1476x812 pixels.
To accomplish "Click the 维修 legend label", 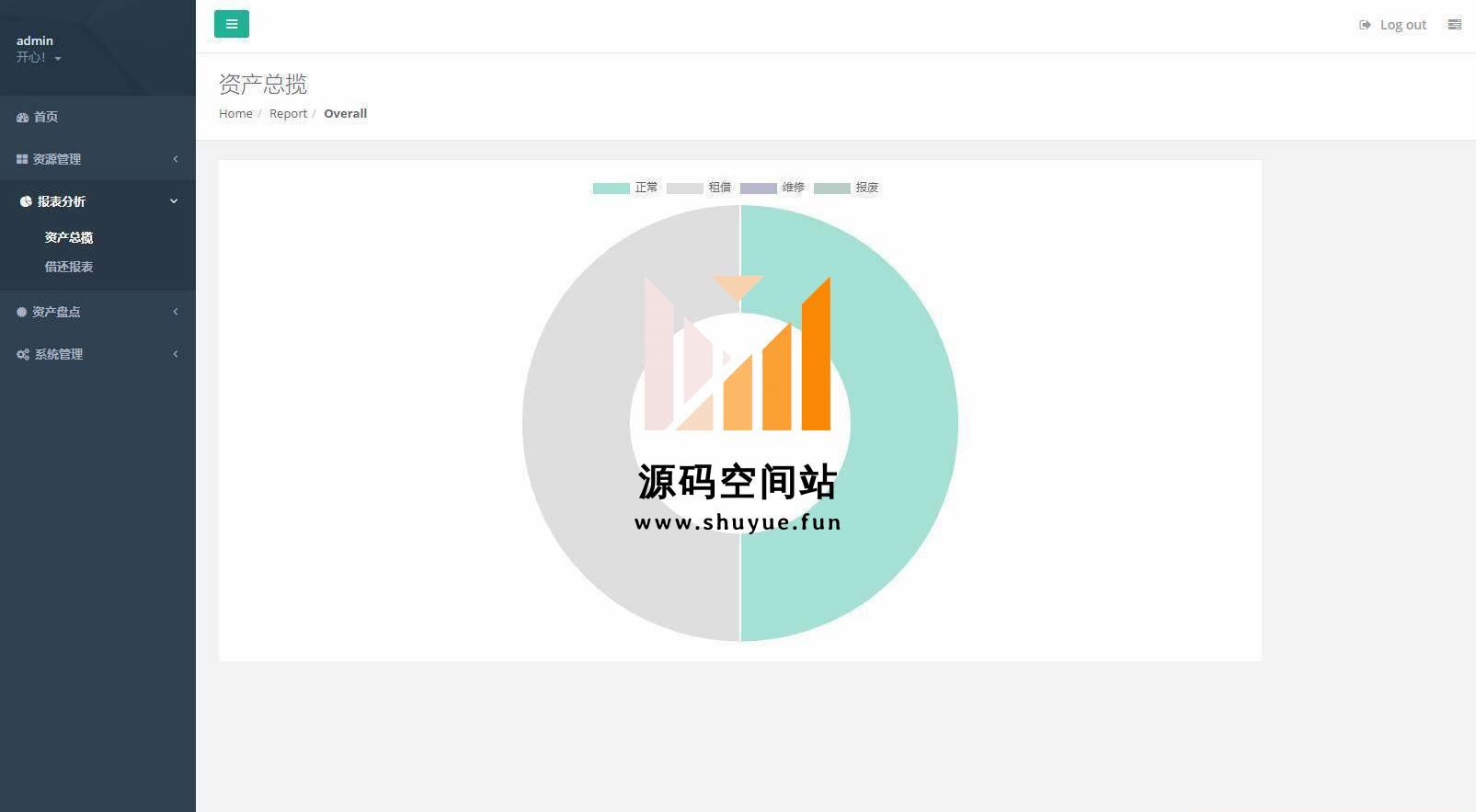I will (x=794, y=187).
